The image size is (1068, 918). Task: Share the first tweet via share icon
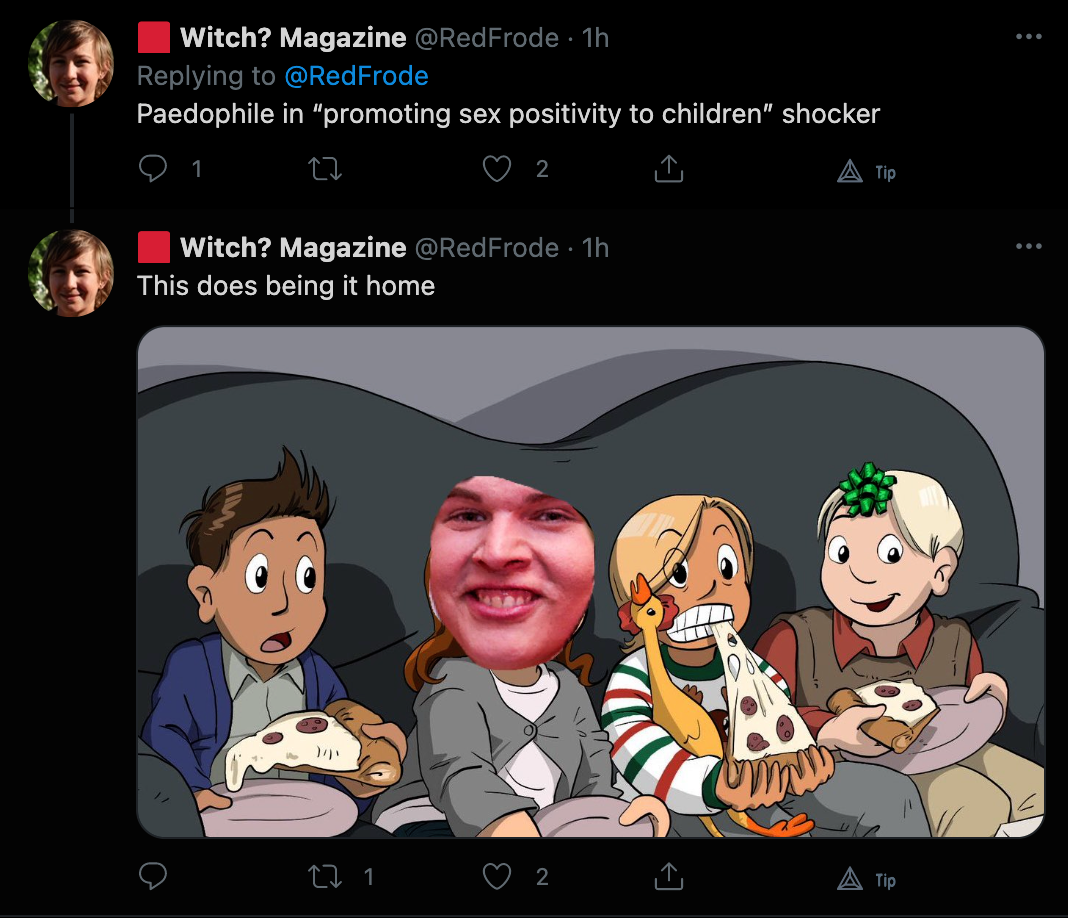click(669, 168)
